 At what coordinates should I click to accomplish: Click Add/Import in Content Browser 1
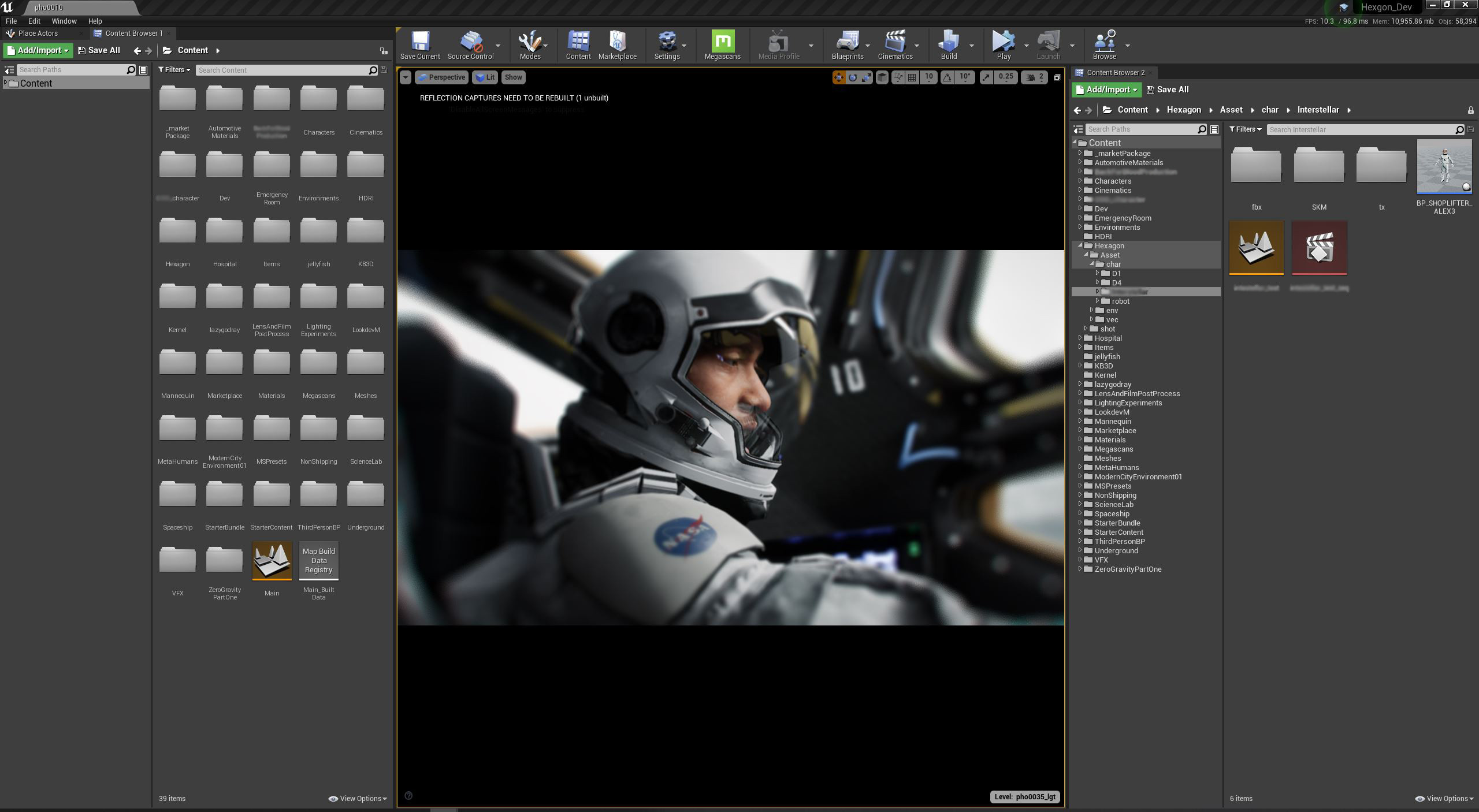pyautogui.click(x=38, y=51)
